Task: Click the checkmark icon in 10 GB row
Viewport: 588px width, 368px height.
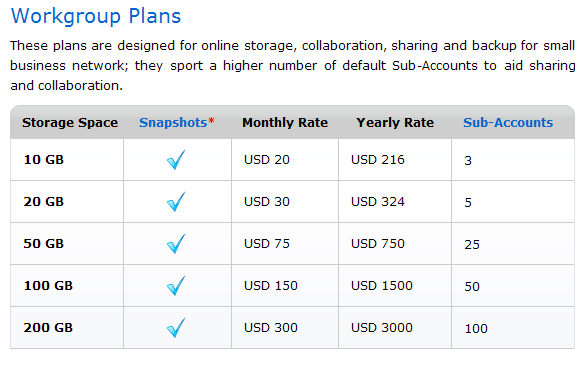Action: point(176,159)
